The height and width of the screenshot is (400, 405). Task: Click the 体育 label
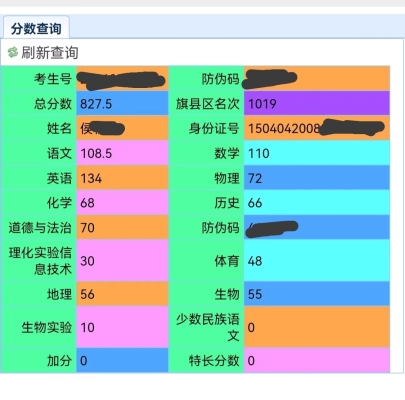pyautogui.click(x=227, y=261)
